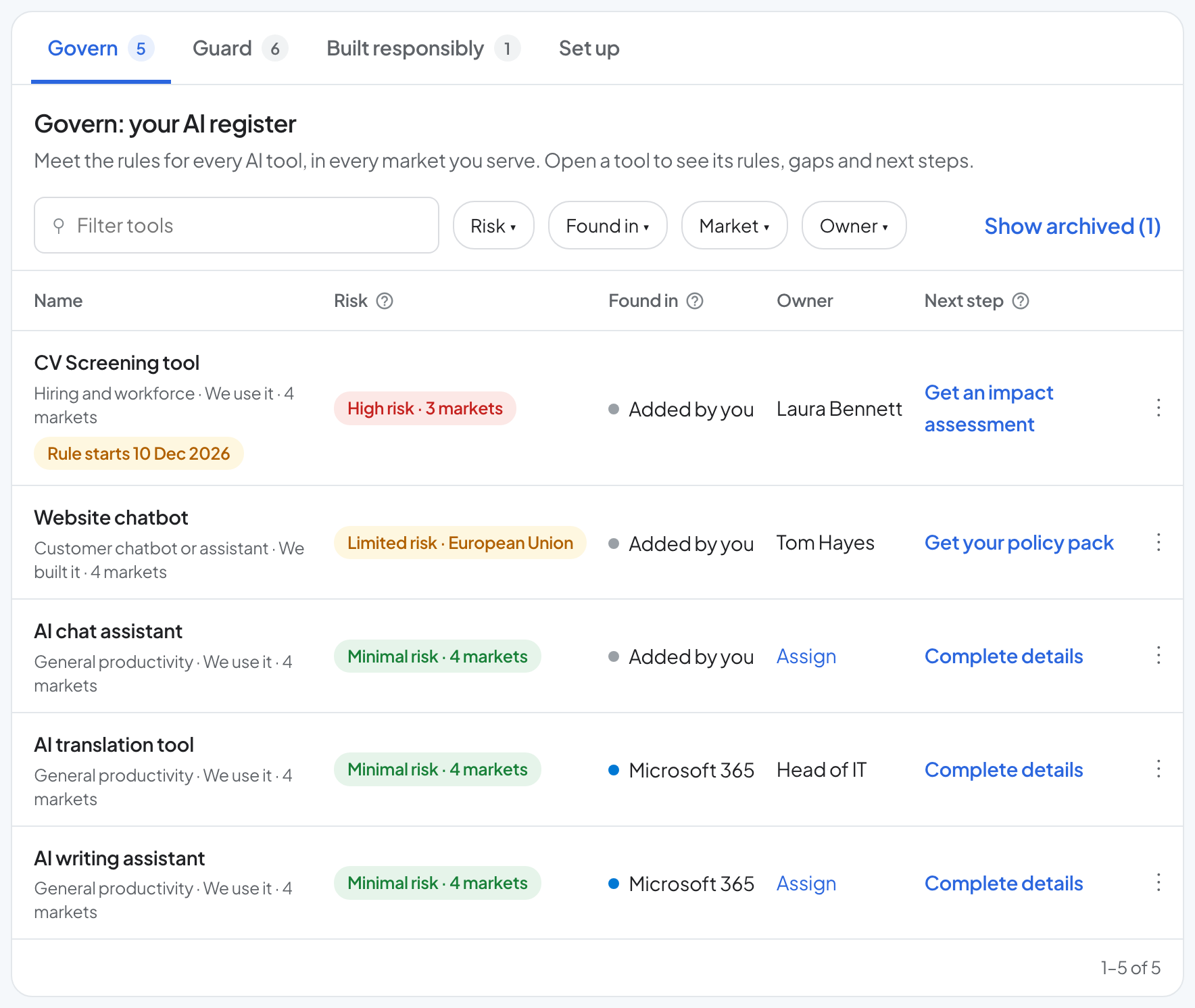Expand the Risk filter dropdown
The height and width of the screenshot is (1008, 1195).
[x=493, y=225]
